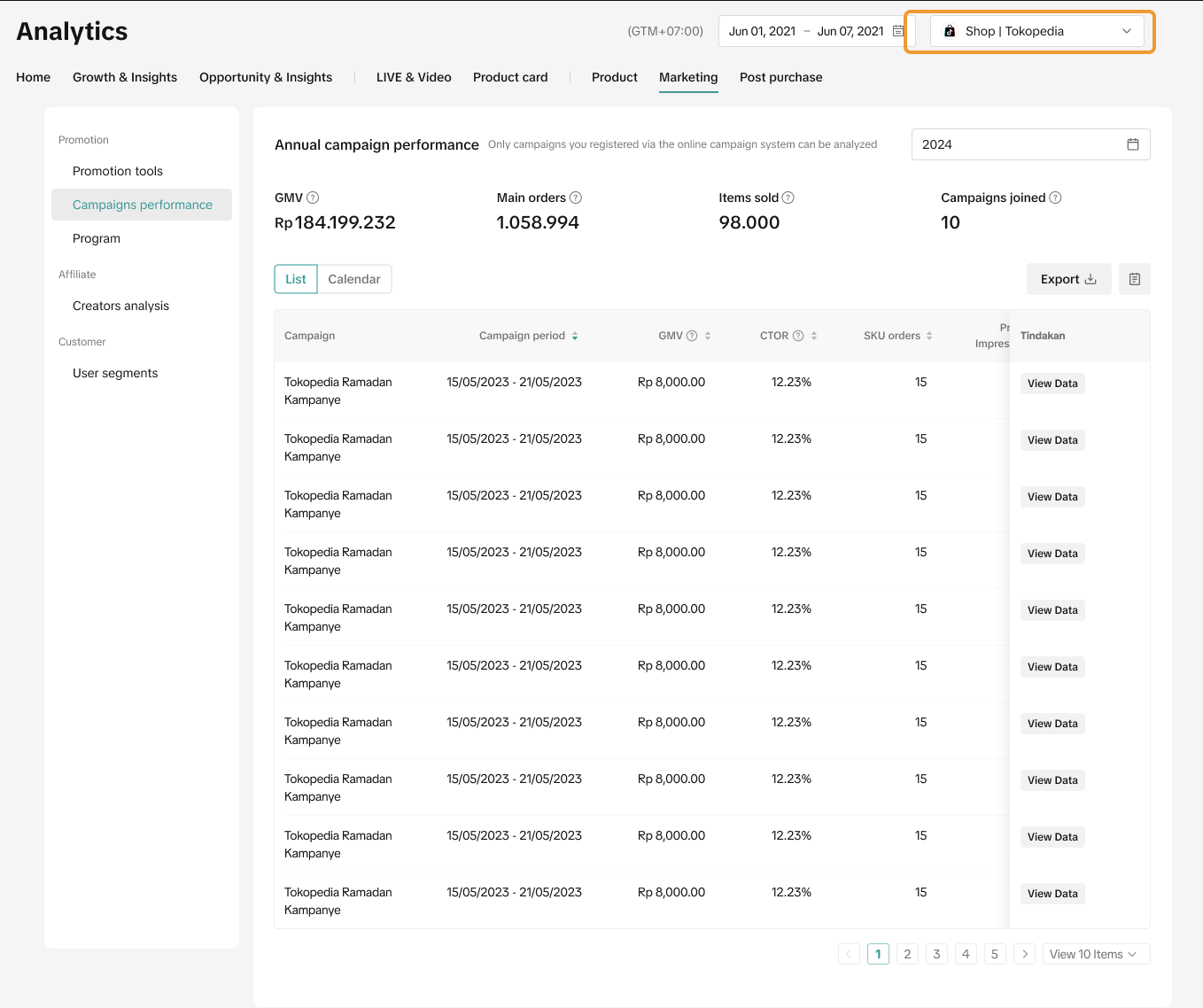Click the CTOR column help icon

798,336
